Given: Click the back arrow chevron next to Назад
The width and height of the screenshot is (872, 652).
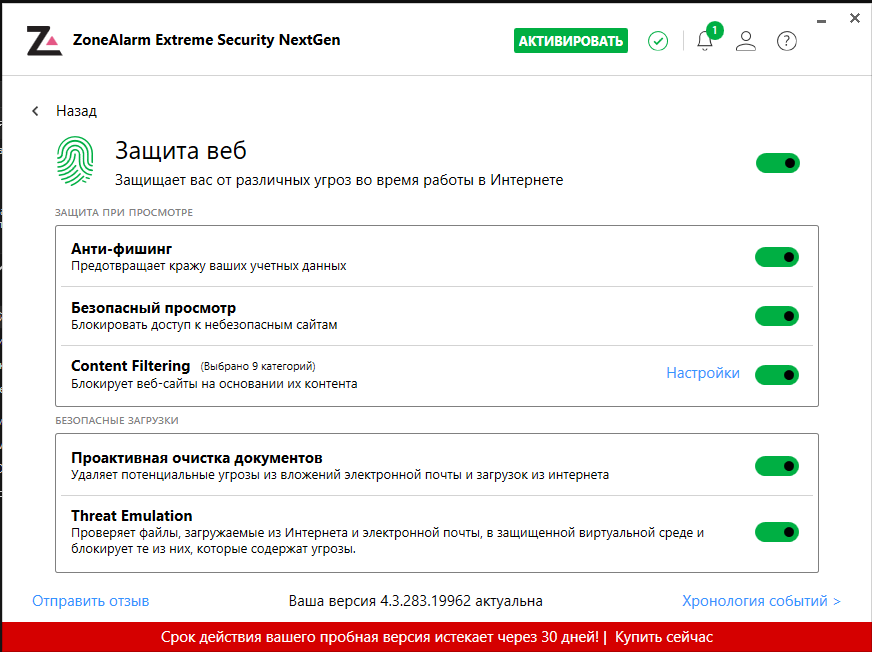Looking at the screenshot, I should click(x=36, y=111).
